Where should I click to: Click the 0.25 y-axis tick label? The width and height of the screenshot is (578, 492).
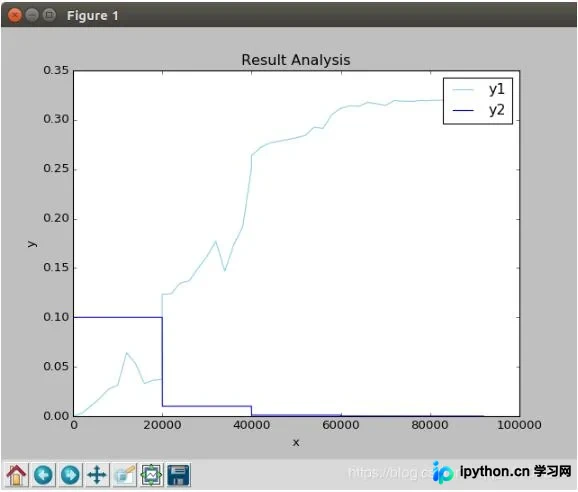click(x=56, y=169)
